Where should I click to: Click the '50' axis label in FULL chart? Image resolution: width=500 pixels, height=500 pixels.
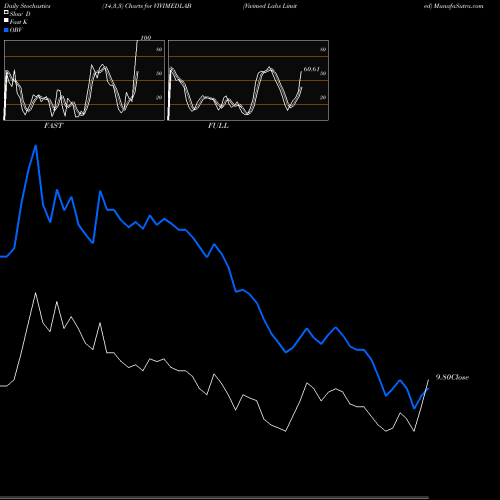click(323, 73)
